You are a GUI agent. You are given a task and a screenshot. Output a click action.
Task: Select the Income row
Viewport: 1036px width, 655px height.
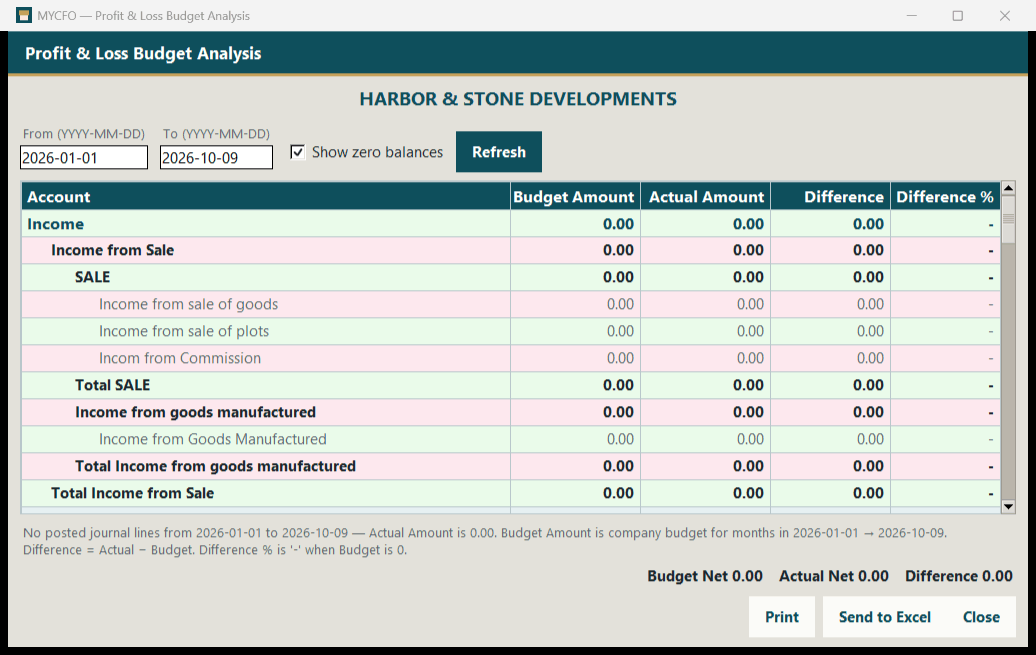[x=511, y=224]
